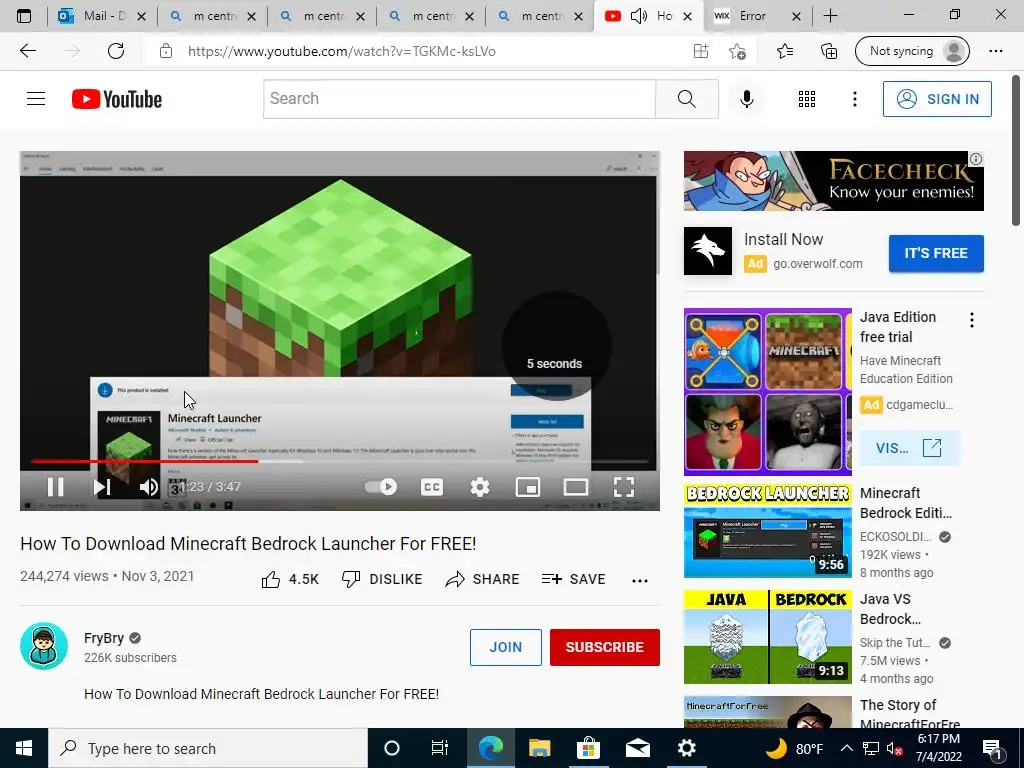Open The Story of MinecraftForFree title
The width and height of the screenshot is (1024, 768).
click(x=910, y=714)
